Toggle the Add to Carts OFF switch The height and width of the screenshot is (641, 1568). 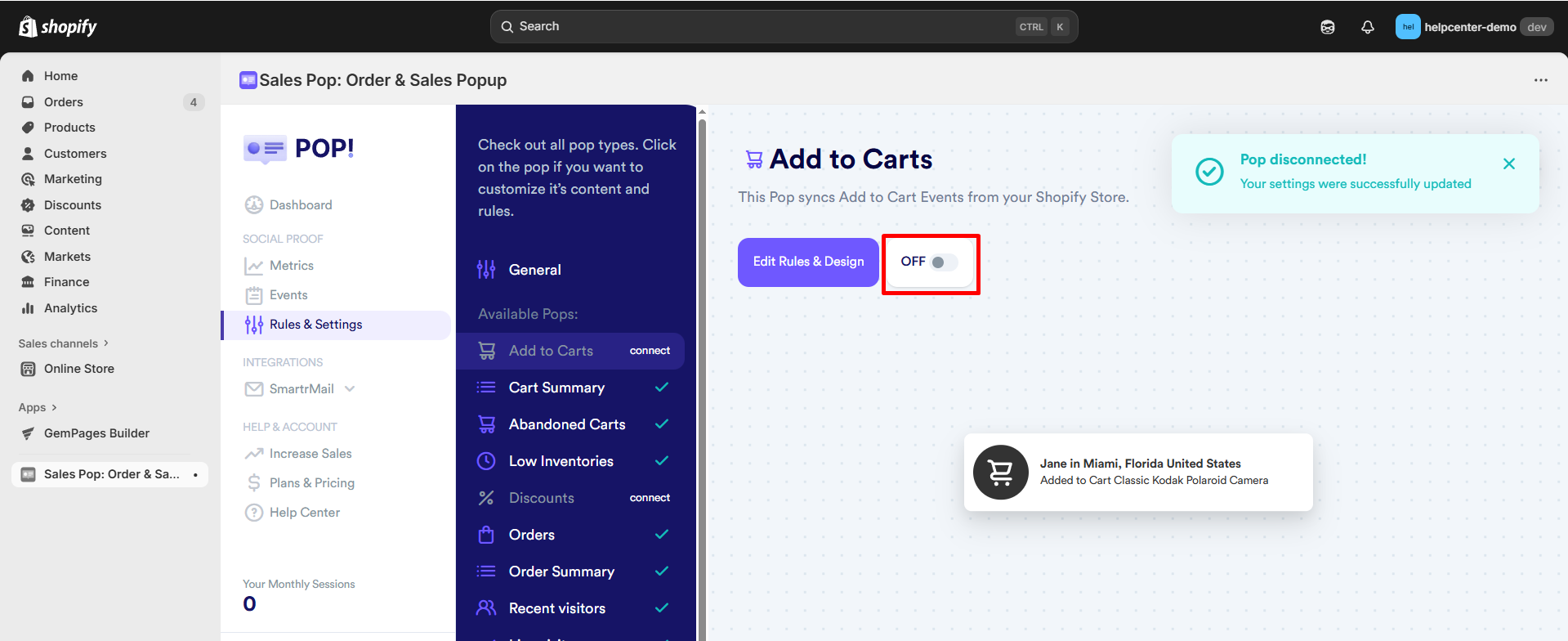(943, 262)
